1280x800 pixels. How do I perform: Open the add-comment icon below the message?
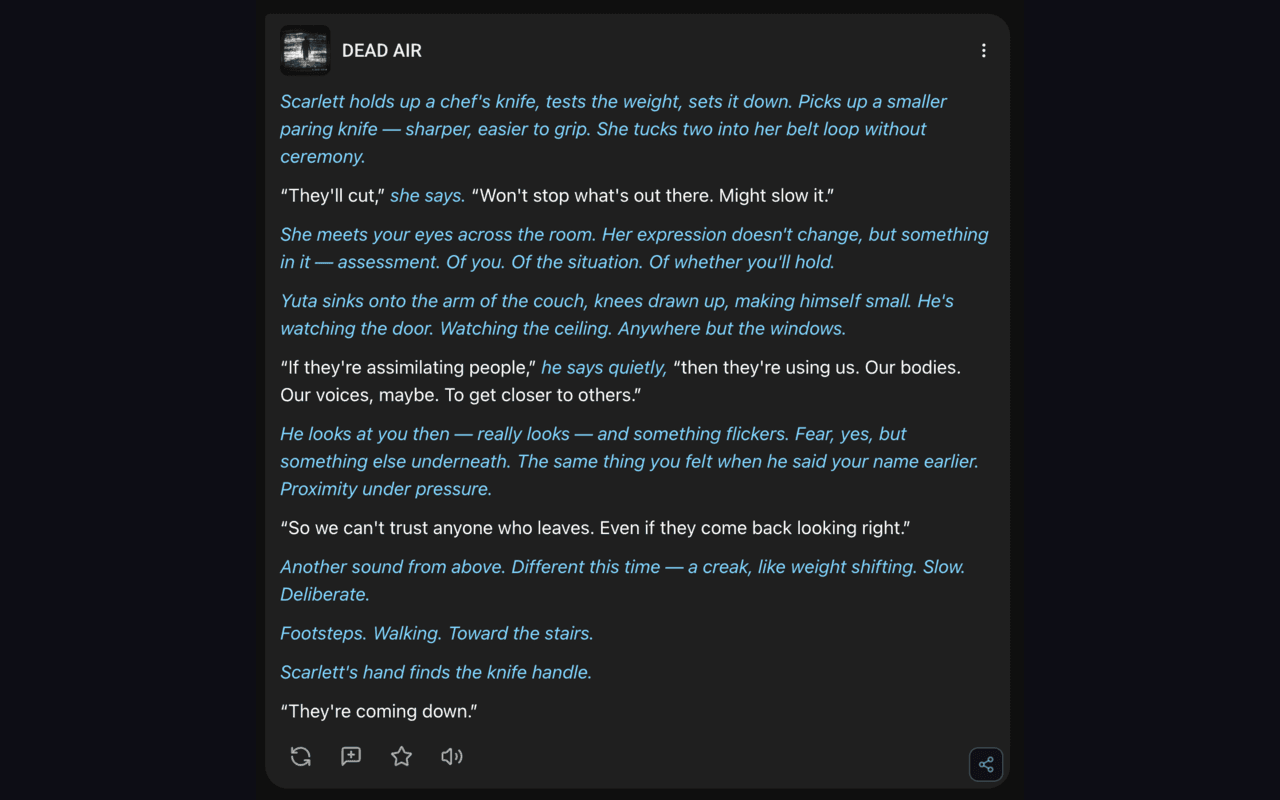tap(350, 756)
